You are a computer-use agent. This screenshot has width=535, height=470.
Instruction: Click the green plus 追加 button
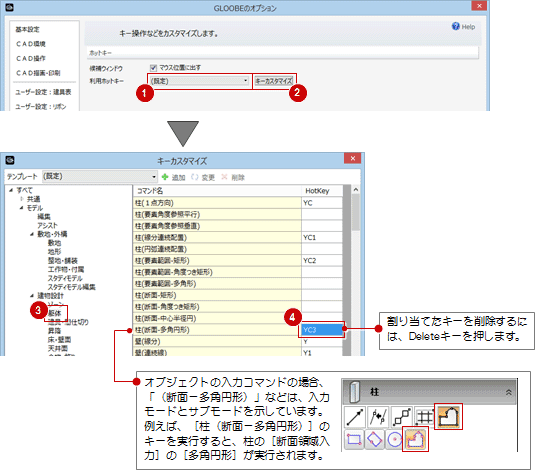pyautogui.click(x=173, y=177)
